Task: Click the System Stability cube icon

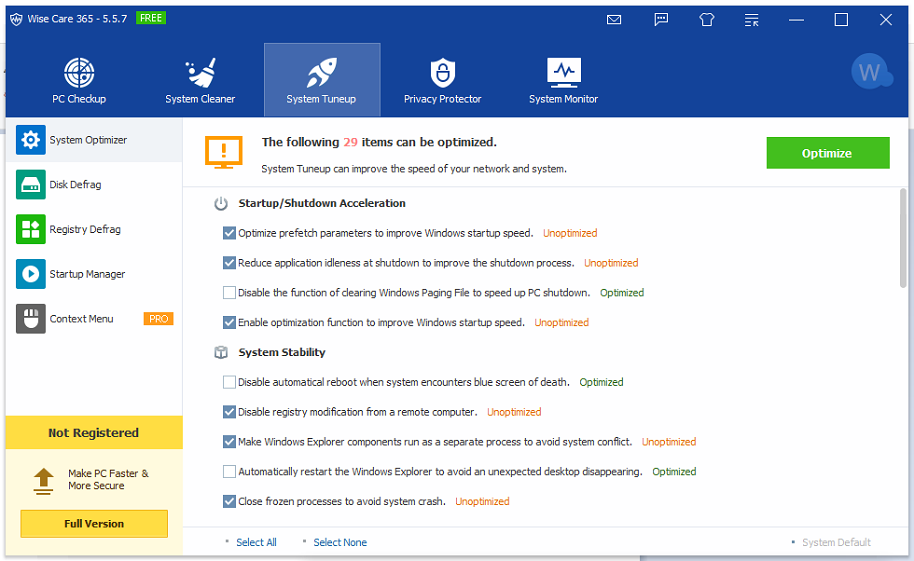Action: click(221, 352)
